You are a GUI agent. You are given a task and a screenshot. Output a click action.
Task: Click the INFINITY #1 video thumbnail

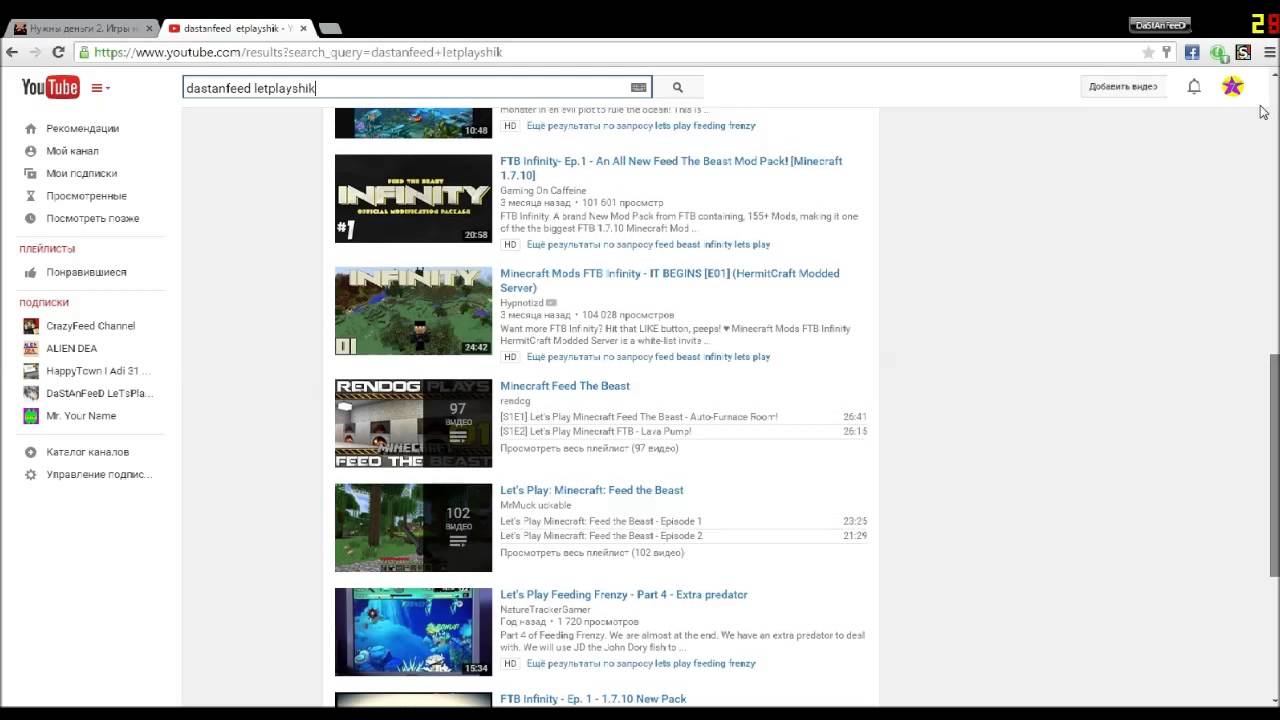413,198
